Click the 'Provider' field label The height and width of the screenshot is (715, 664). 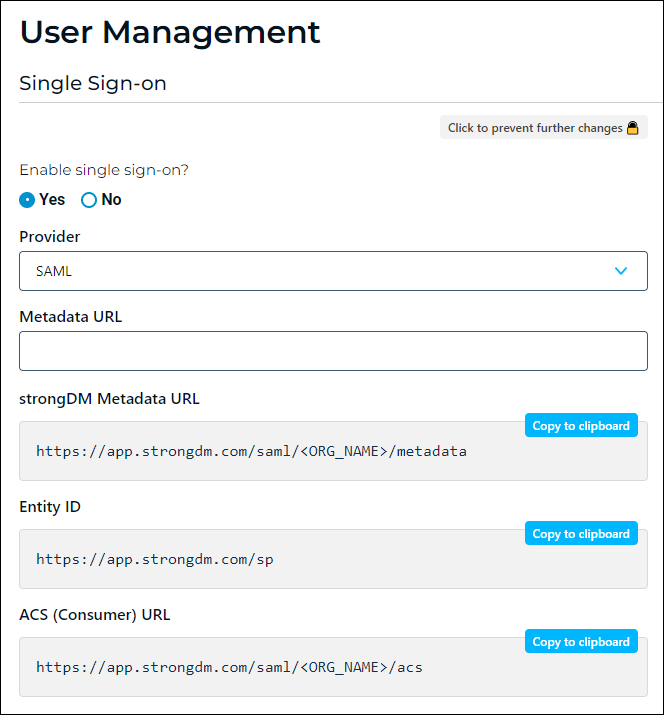pyautogui.click(x=50, y=237)
